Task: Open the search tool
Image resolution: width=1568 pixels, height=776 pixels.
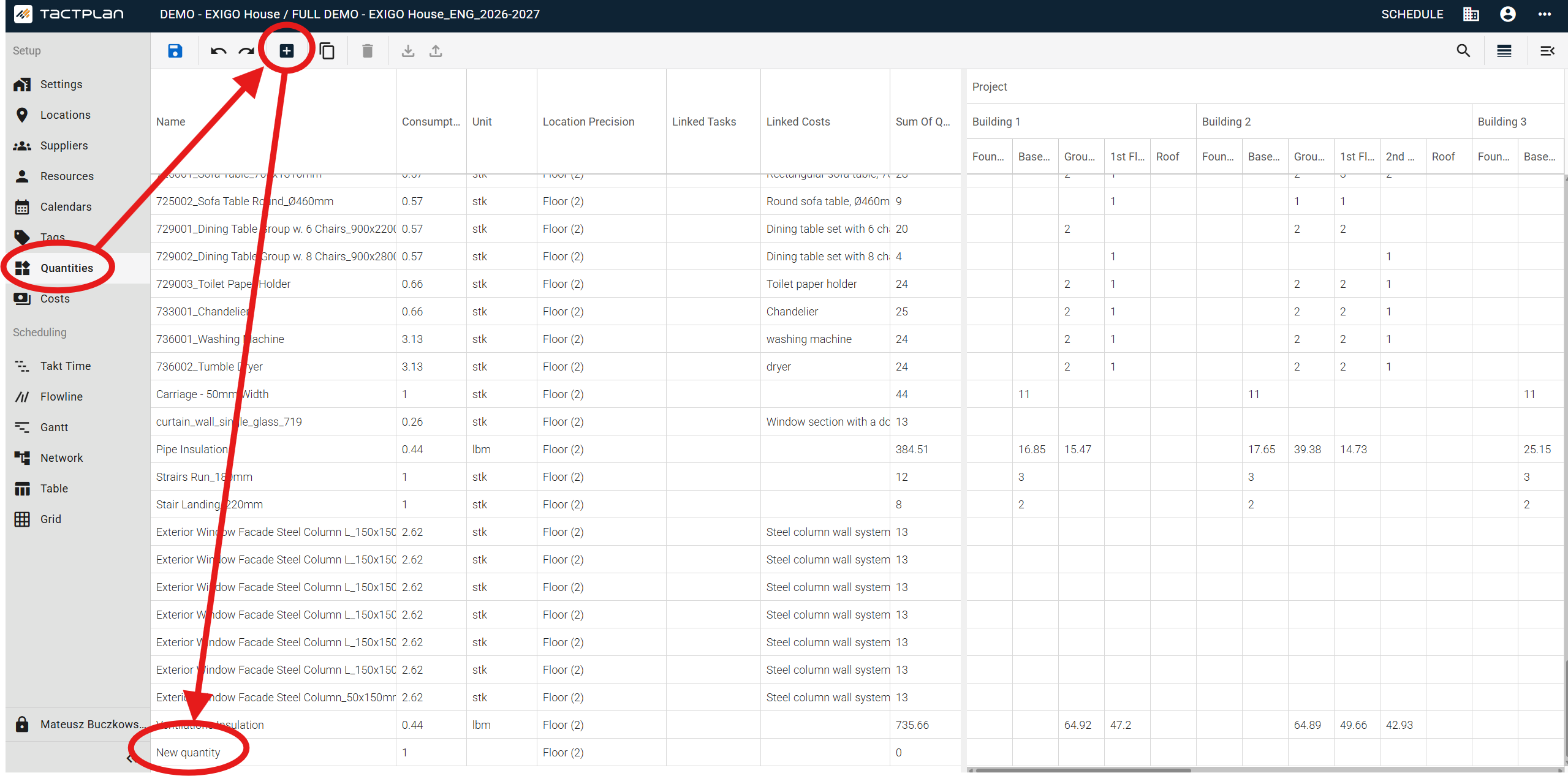Action: tap(1463, 51)
